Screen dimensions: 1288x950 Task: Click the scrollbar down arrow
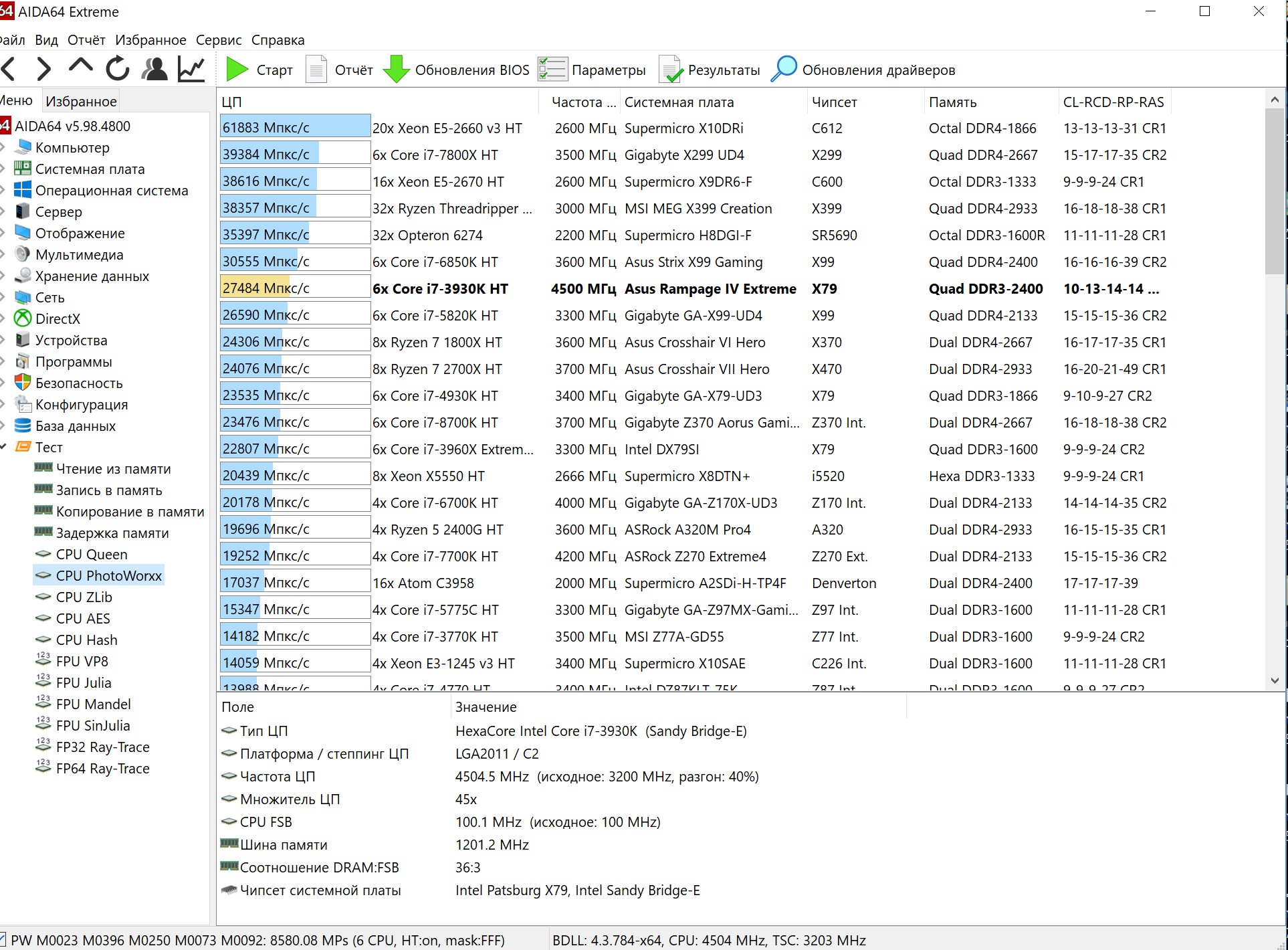(1274, 680)
